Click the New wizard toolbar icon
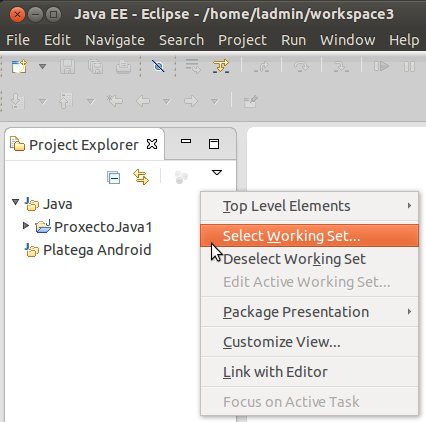This screenshot has height=422, width=426. click(x=19, y=66)
